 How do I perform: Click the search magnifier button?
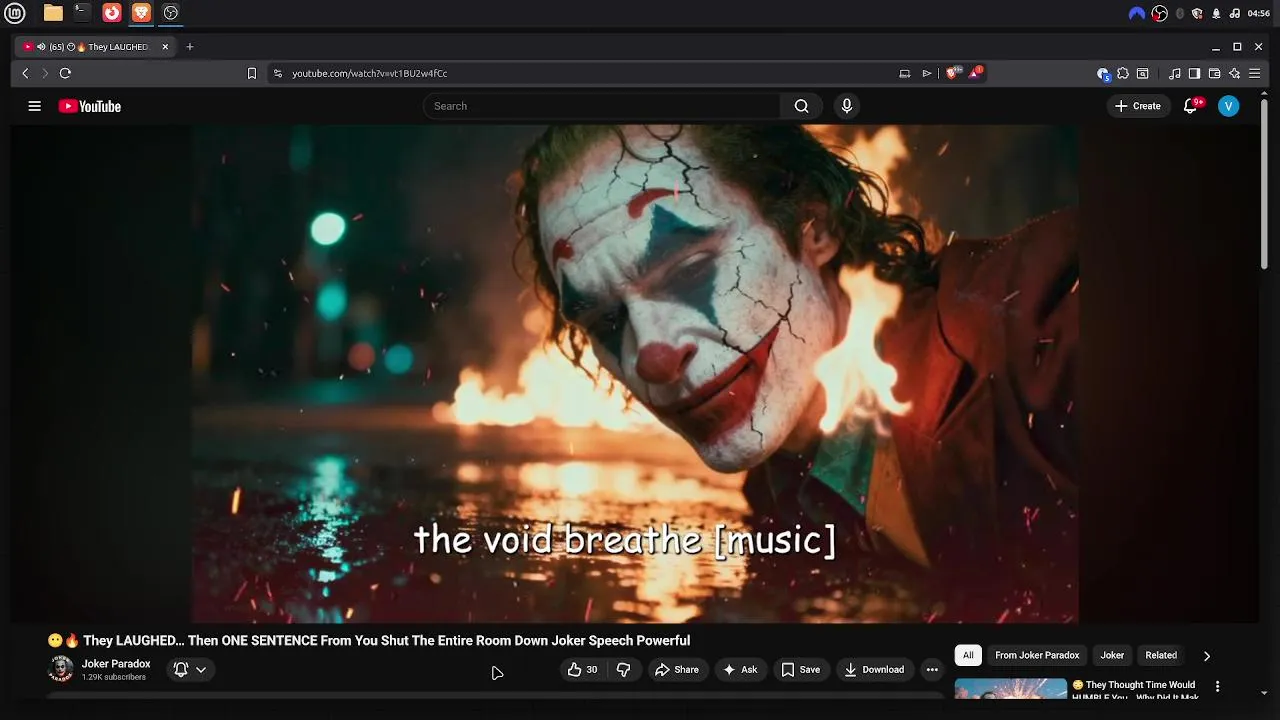[801, 106]
